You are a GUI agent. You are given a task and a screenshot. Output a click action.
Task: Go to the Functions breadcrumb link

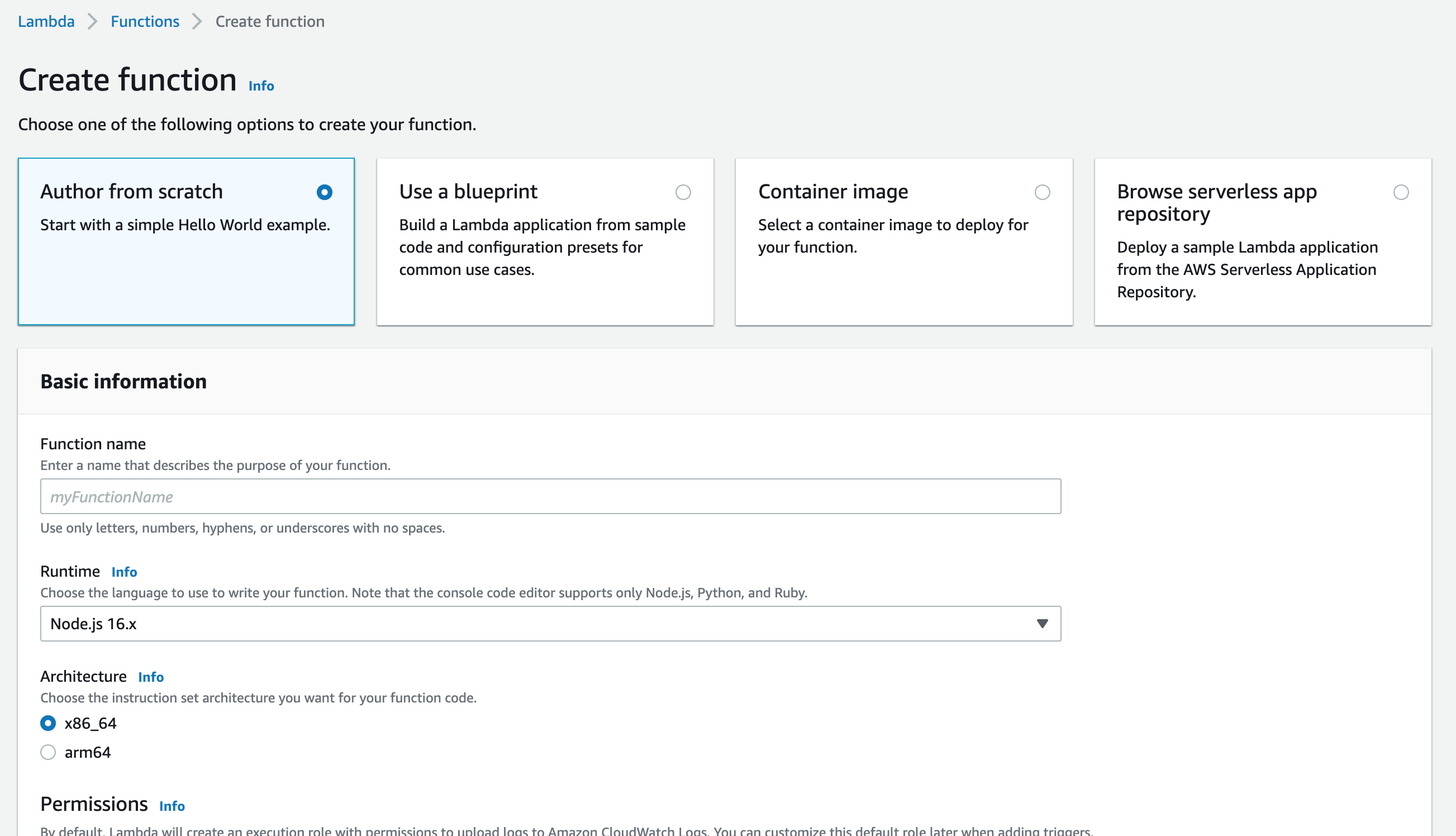145,21
